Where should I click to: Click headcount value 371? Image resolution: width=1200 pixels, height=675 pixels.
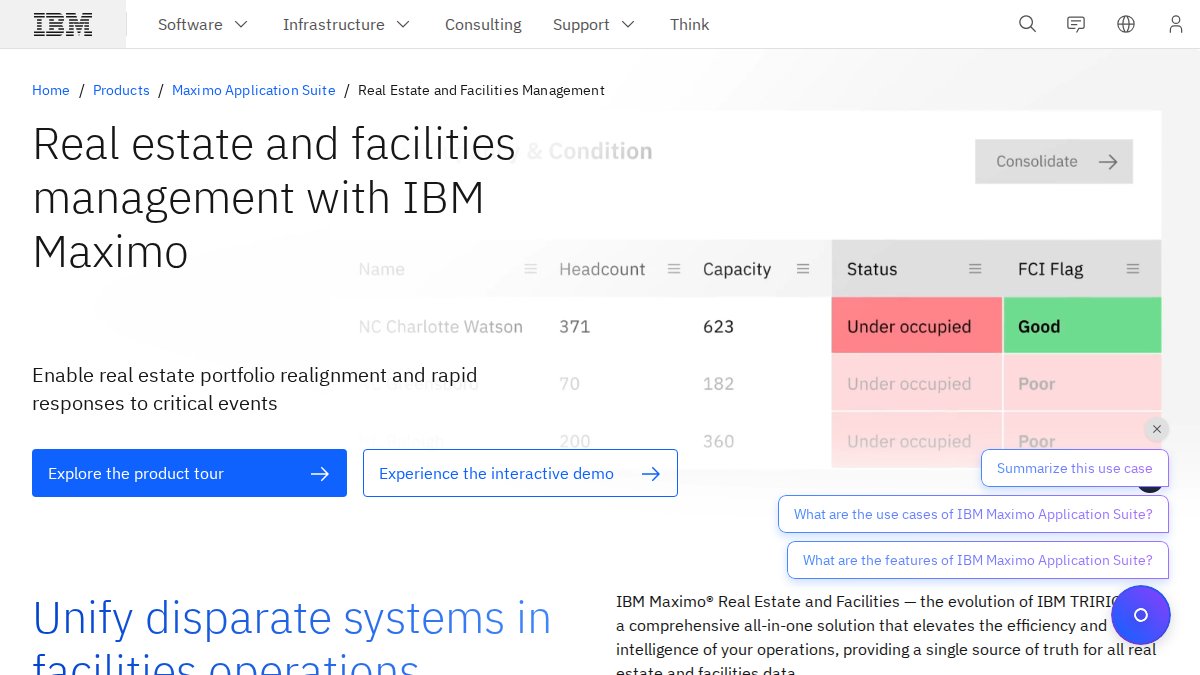coord(575,326)
